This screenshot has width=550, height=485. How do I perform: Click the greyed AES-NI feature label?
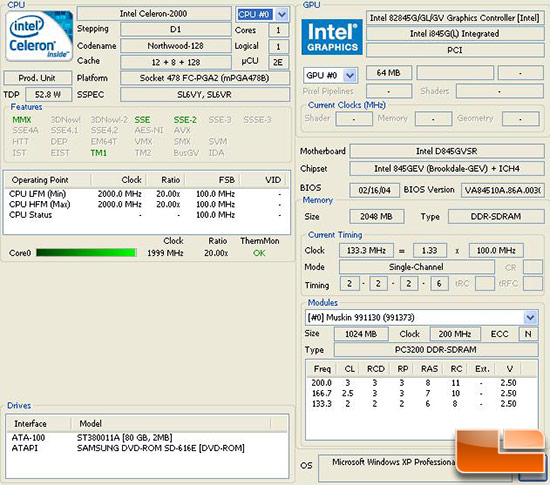click(149, 130)
